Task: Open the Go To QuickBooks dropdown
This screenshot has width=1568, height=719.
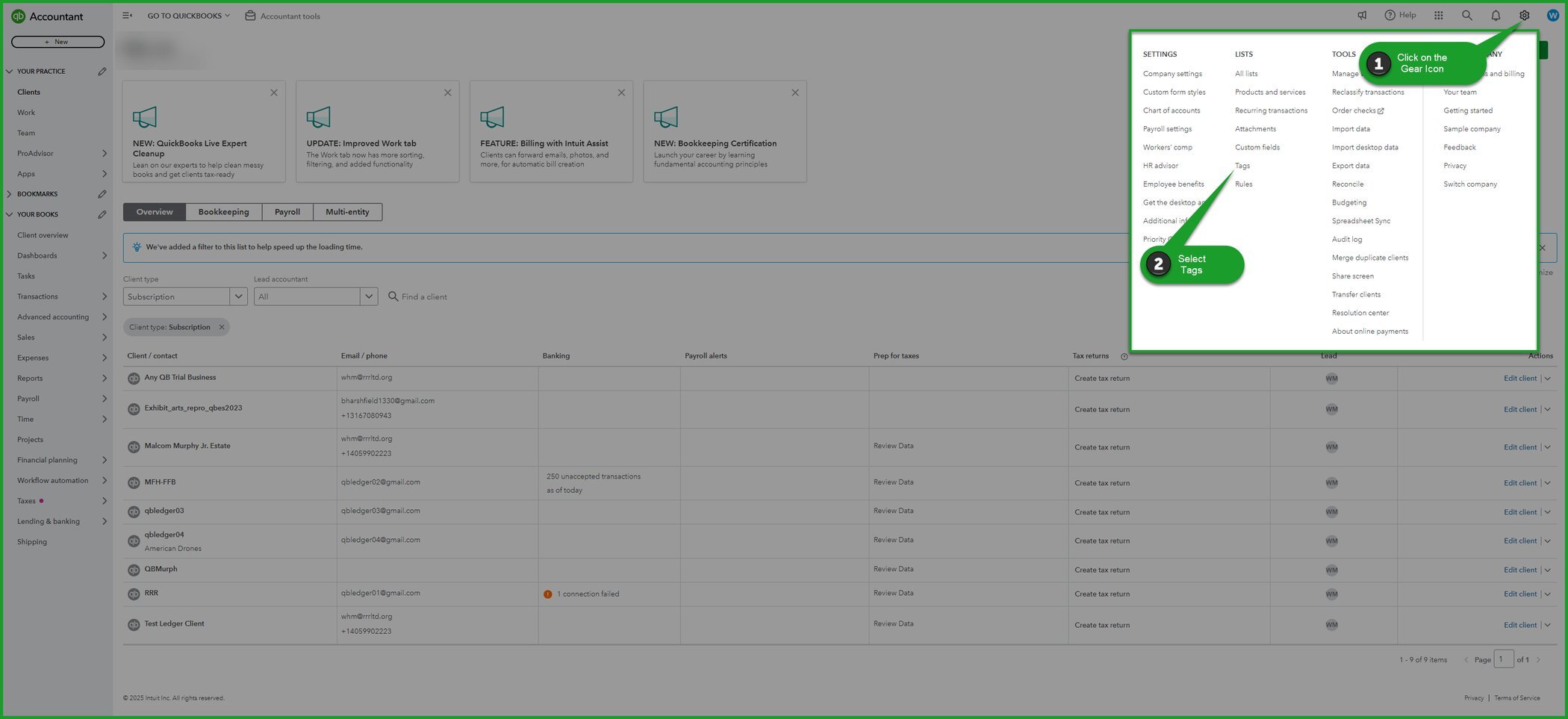Action: tap(188, 16)
